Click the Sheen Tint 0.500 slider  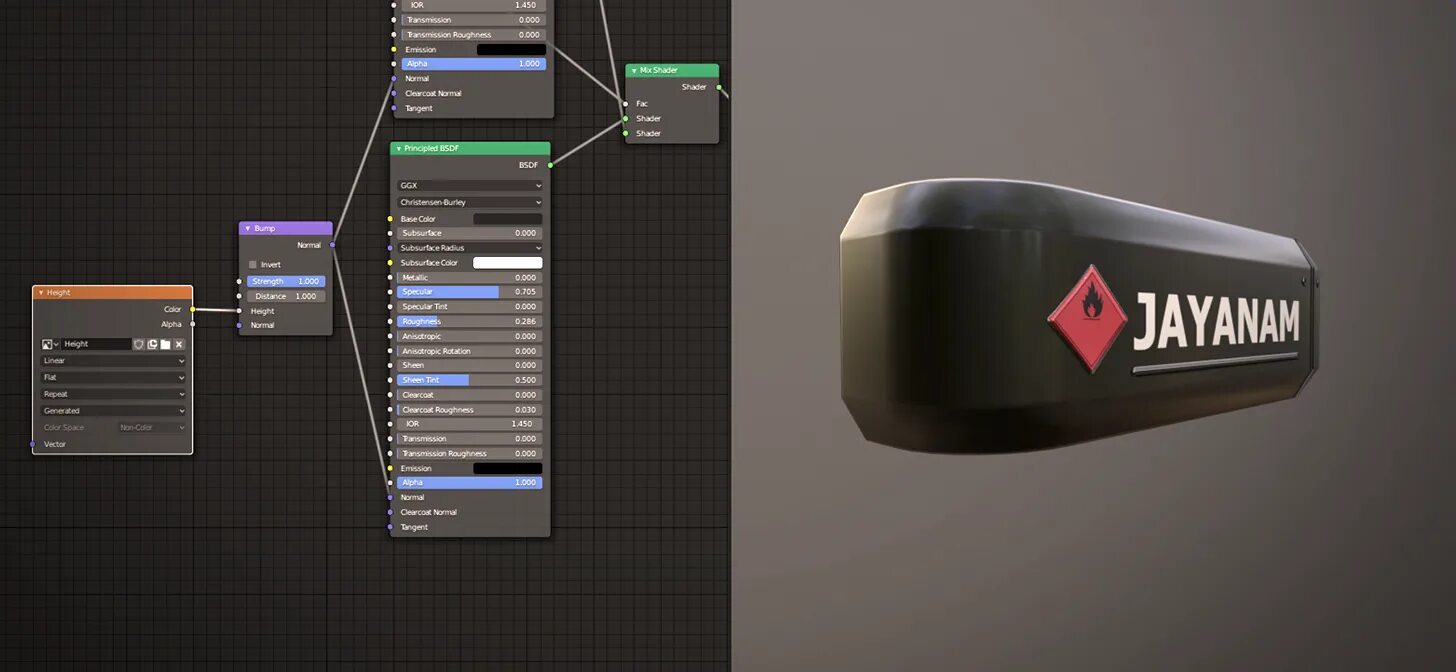coord(470,380)
